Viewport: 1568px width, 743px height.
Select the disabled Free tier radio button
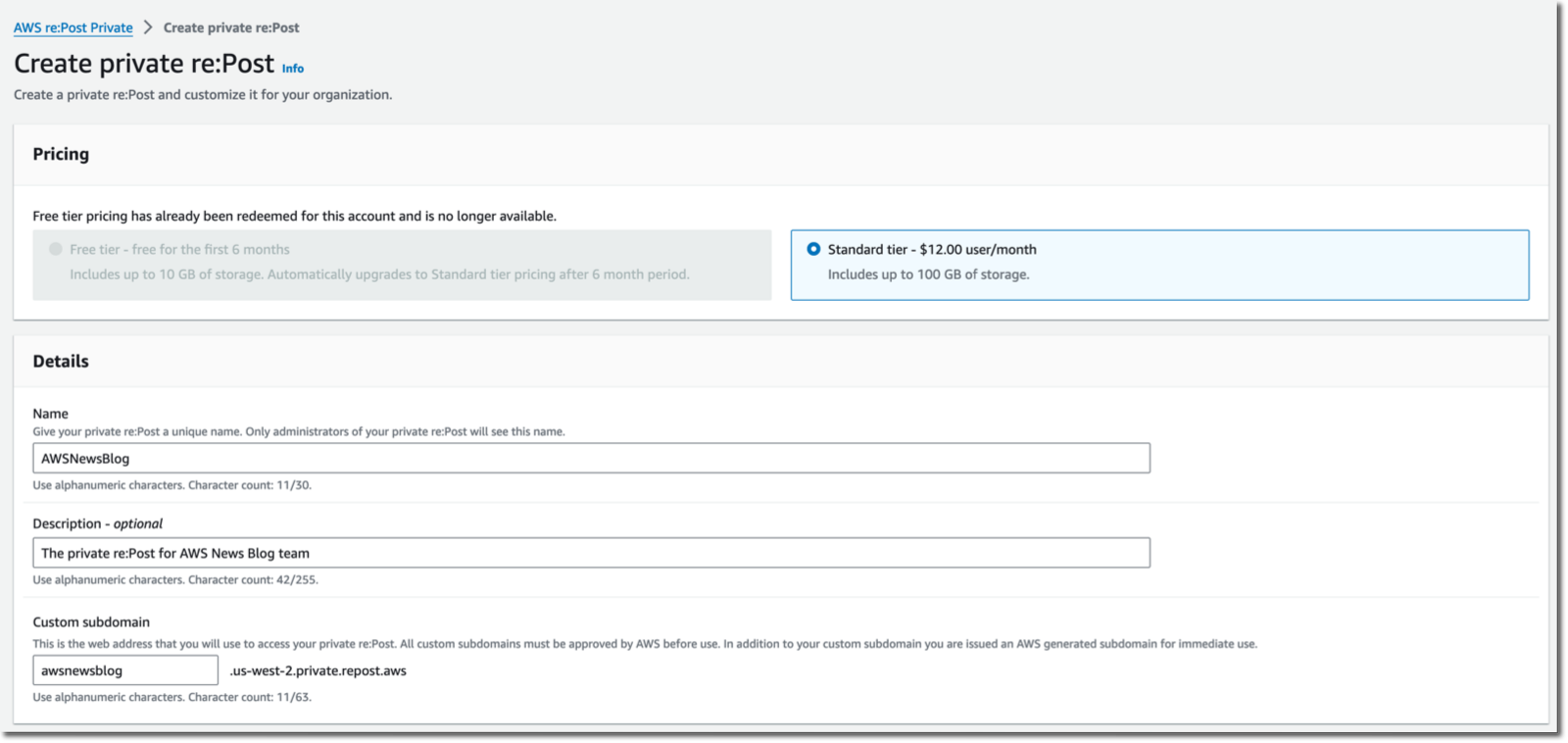coord(56,249)
